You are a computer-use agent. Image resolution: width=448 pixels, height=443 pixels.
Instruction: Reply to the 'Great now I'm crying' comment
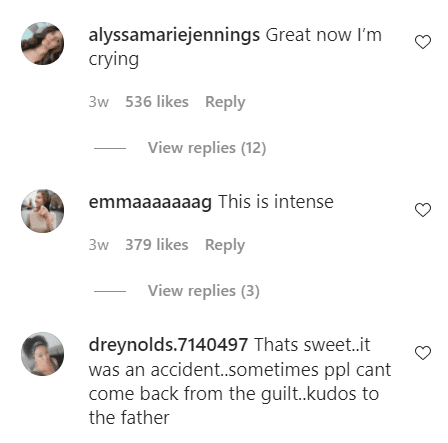(x=225, y=102)
